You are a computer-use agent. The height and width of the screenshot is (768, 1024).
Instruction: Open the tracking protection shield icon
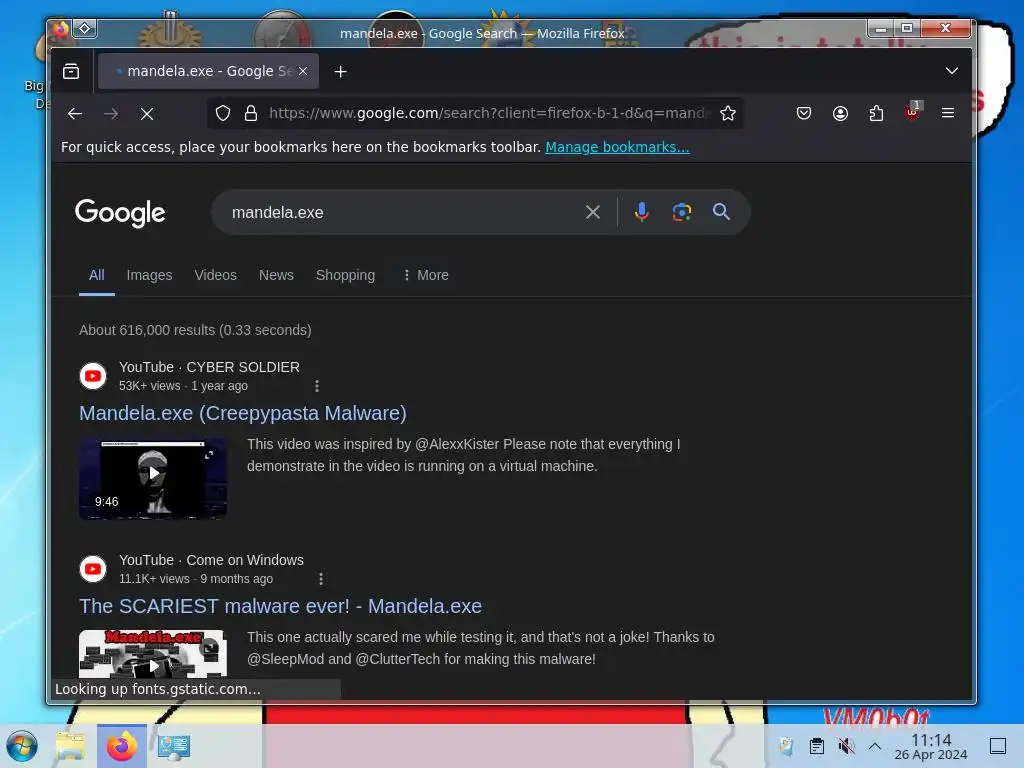pyautogui.click(x=223, y=113)
